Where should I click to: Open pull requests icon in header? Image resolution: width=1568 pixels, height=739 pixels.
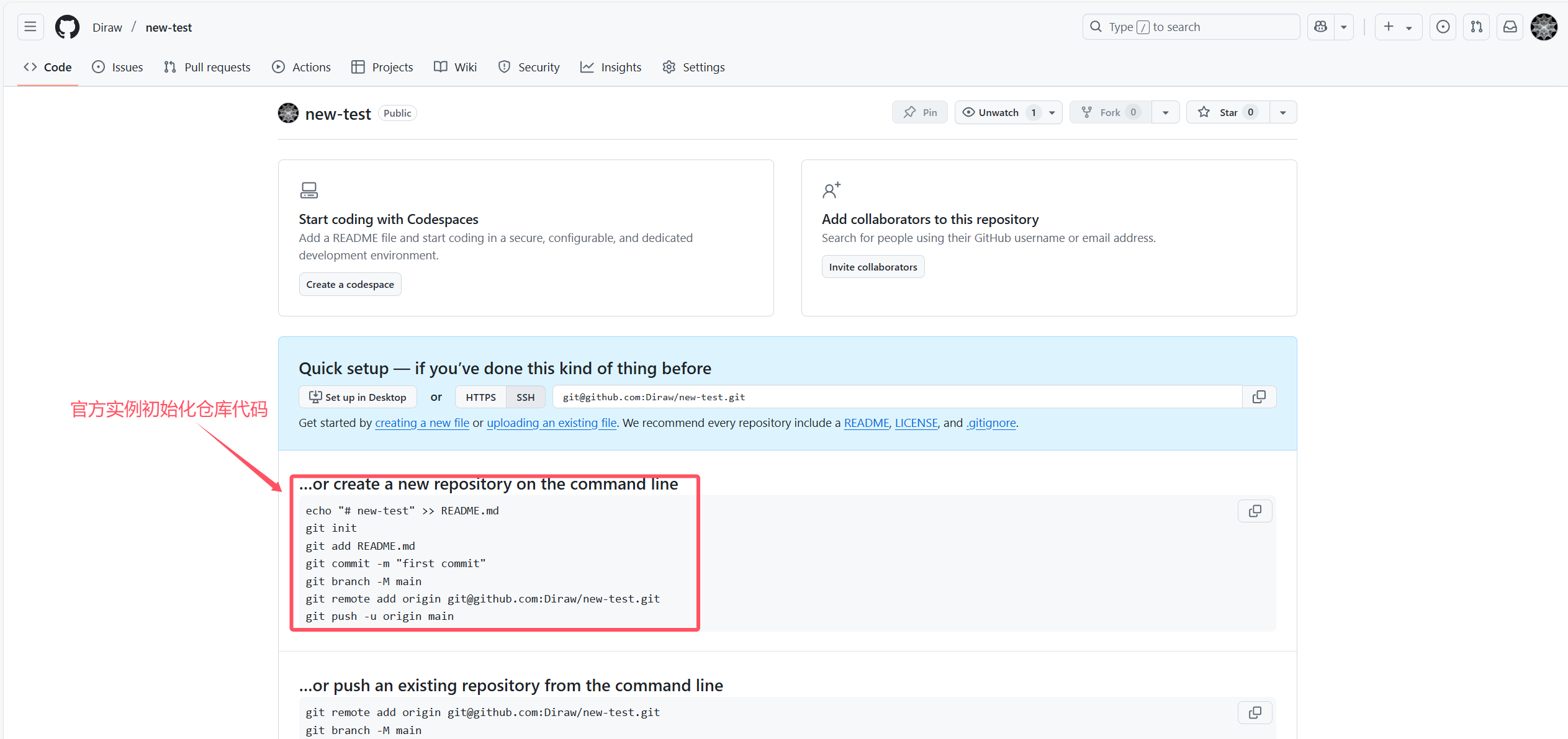[x=1477, y=27]
